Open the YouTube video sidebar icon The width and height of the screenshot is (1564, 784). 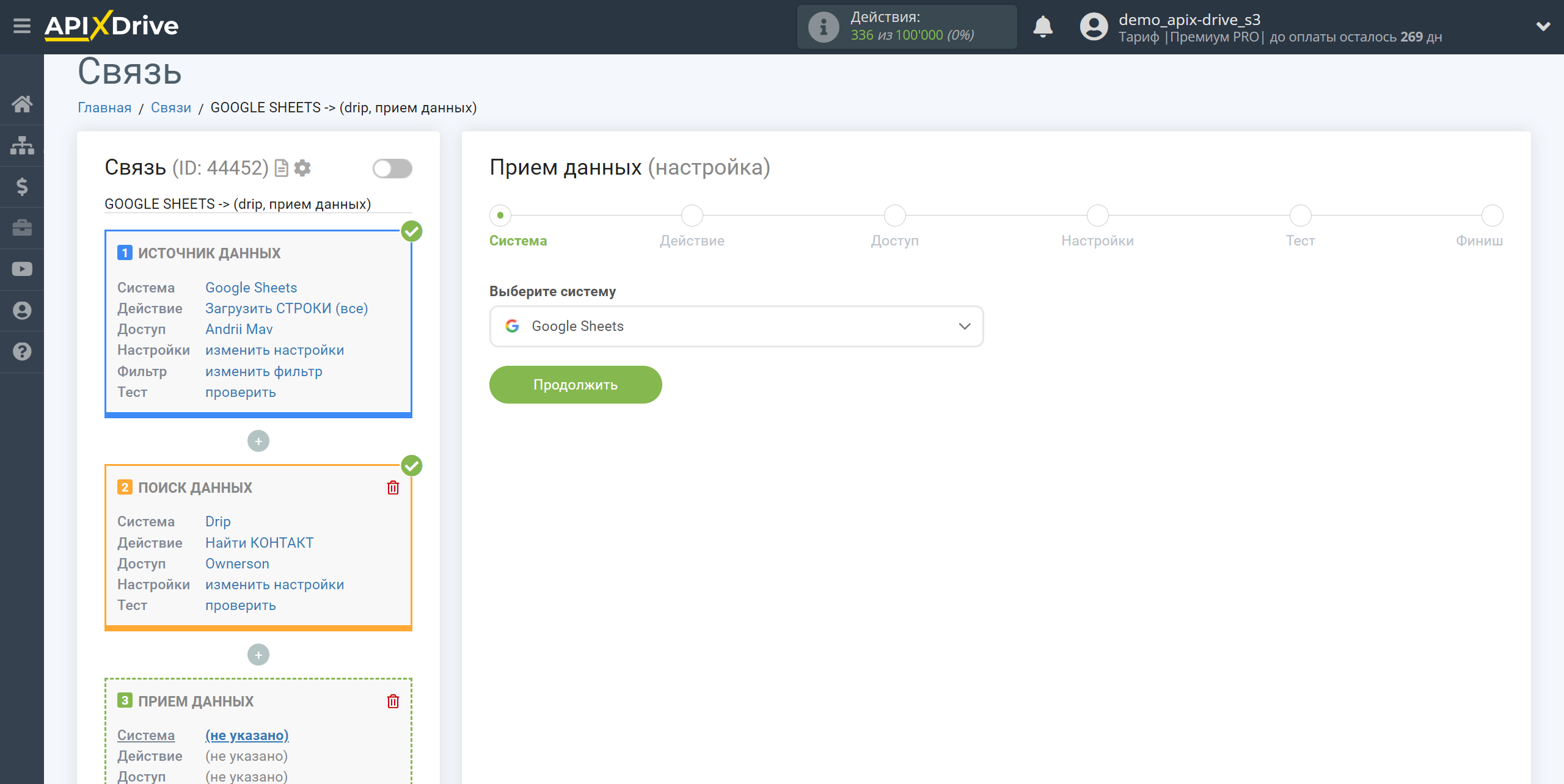(x=22, y=269)
